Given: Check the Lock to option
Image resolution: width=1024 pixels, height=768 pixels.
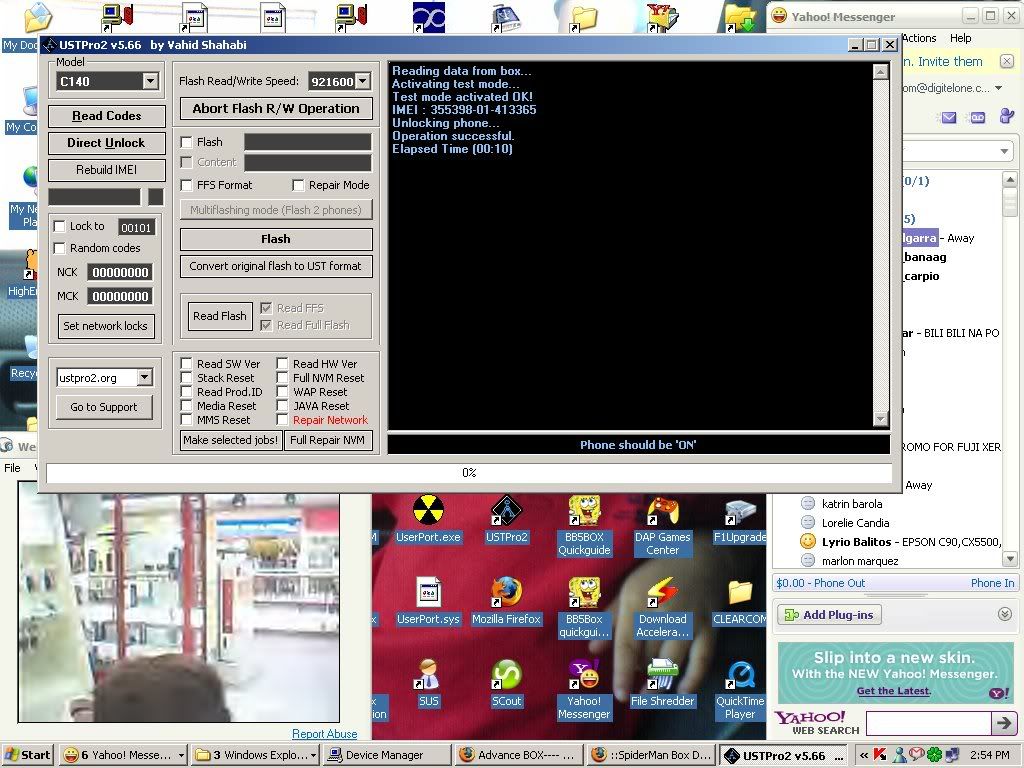Looking at the screenshot, I should pos(59,226).
